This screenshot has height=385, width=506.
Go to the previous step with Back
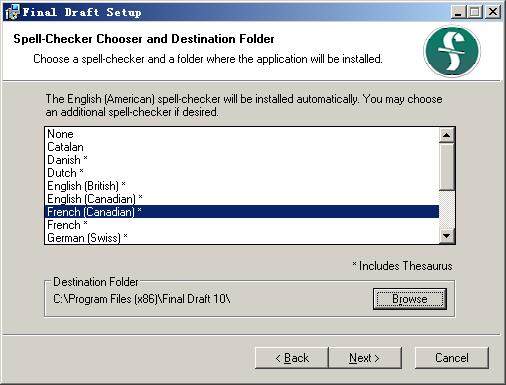292,358
